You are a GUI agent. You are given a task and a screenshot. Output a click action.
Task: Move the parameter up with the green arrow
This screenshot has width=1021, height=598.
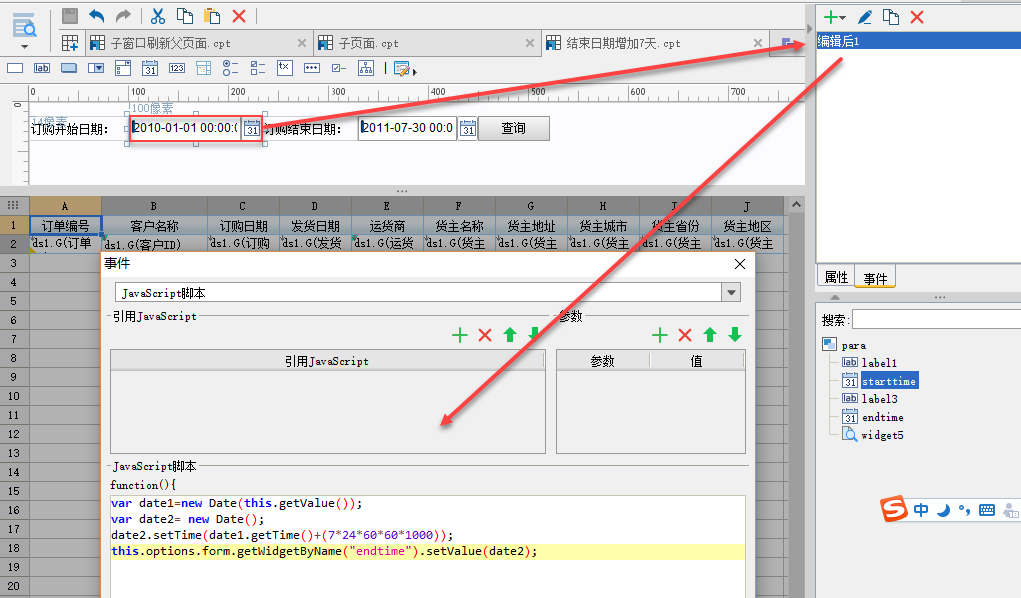(710, 335)
